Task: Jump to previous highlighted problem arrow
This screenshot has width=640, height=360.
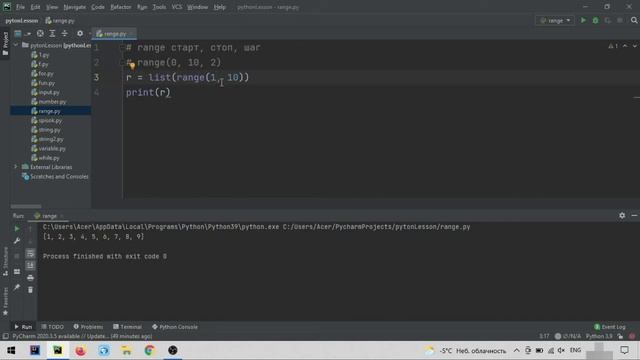Action: click(x=625, y=46)
